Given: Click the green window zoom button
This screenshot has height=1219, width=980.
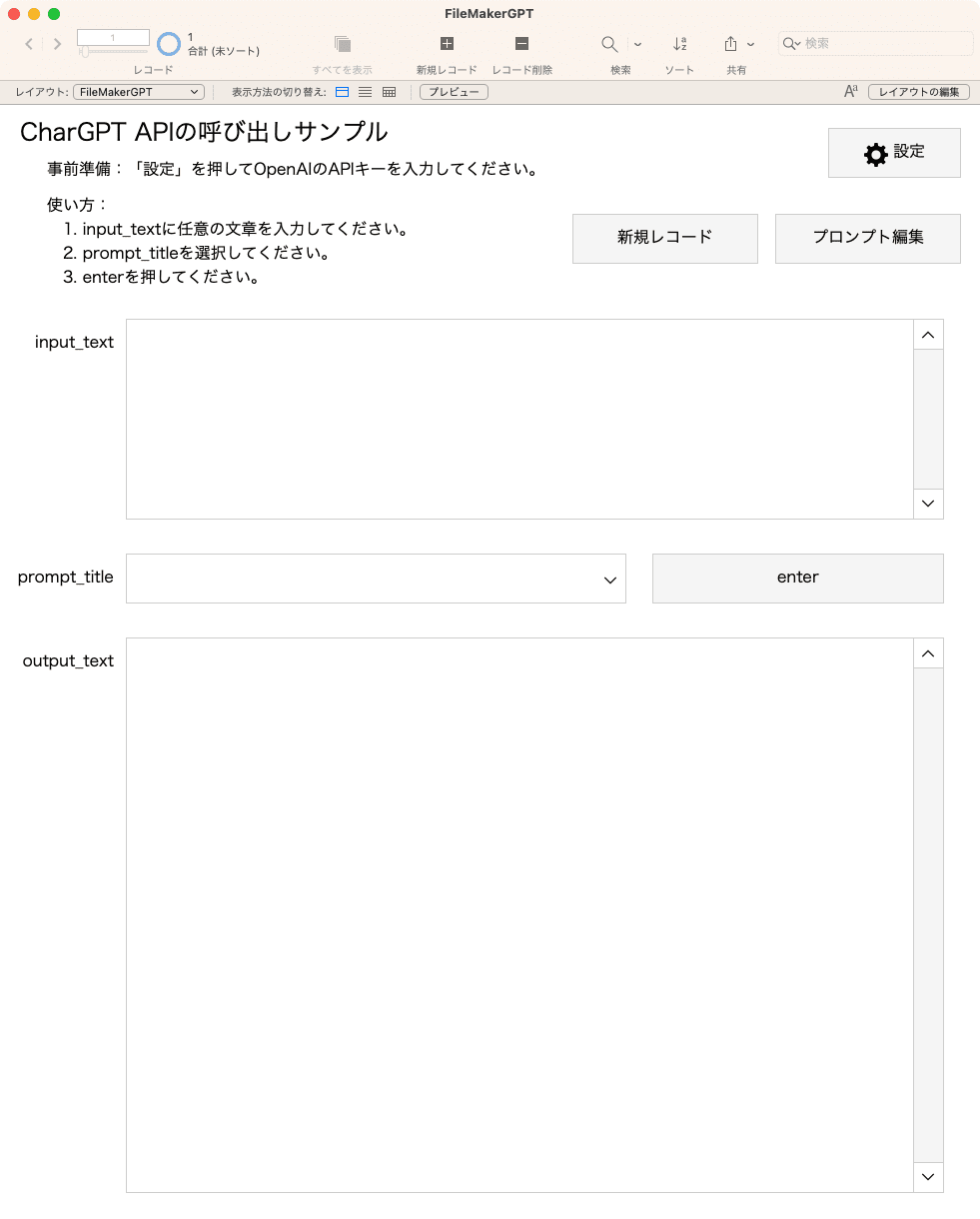Looking at the screenshot, I should tap(54, 14).
